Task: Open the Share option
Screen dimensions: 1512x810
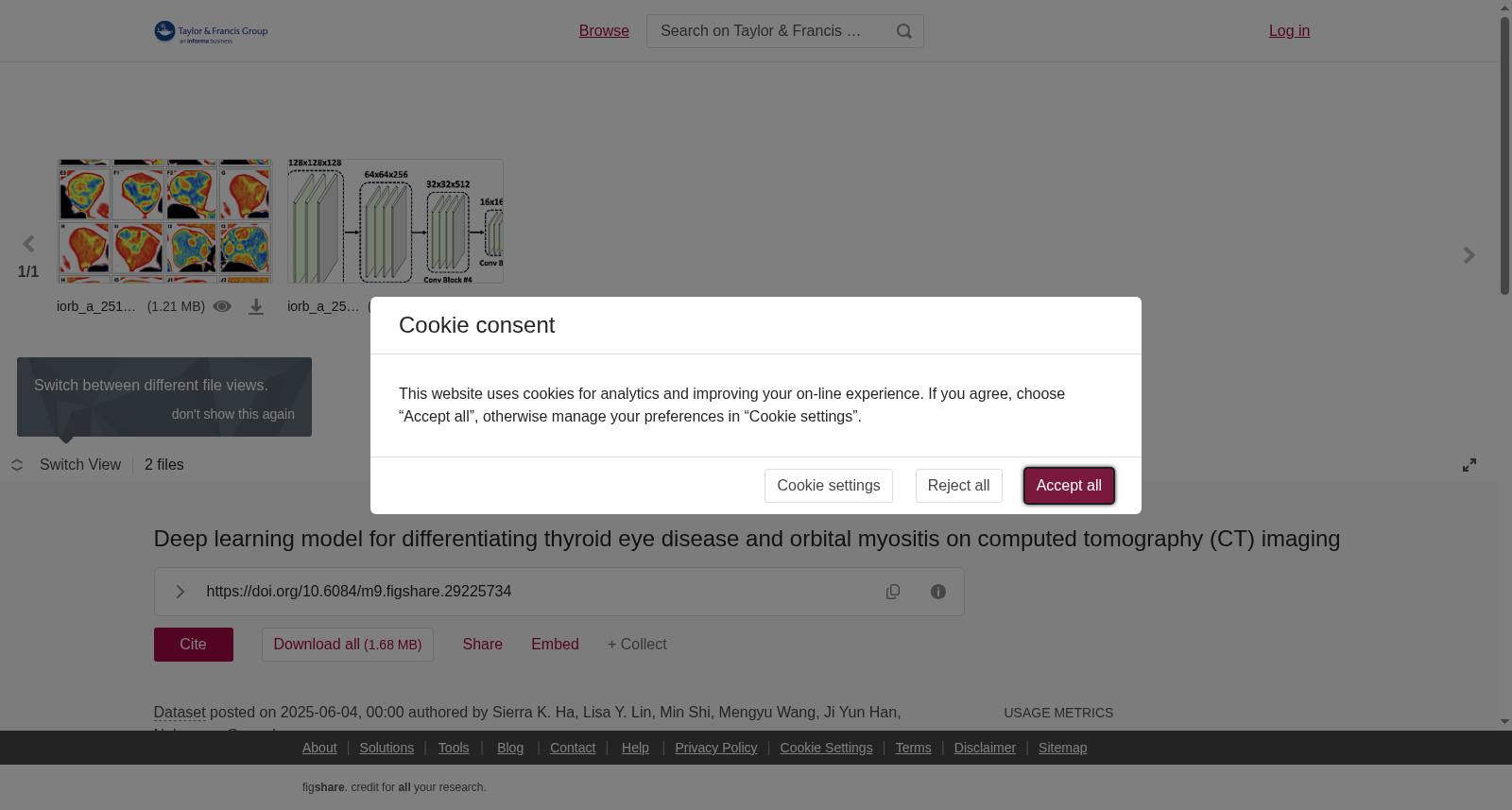Action: tap(483, 645)
